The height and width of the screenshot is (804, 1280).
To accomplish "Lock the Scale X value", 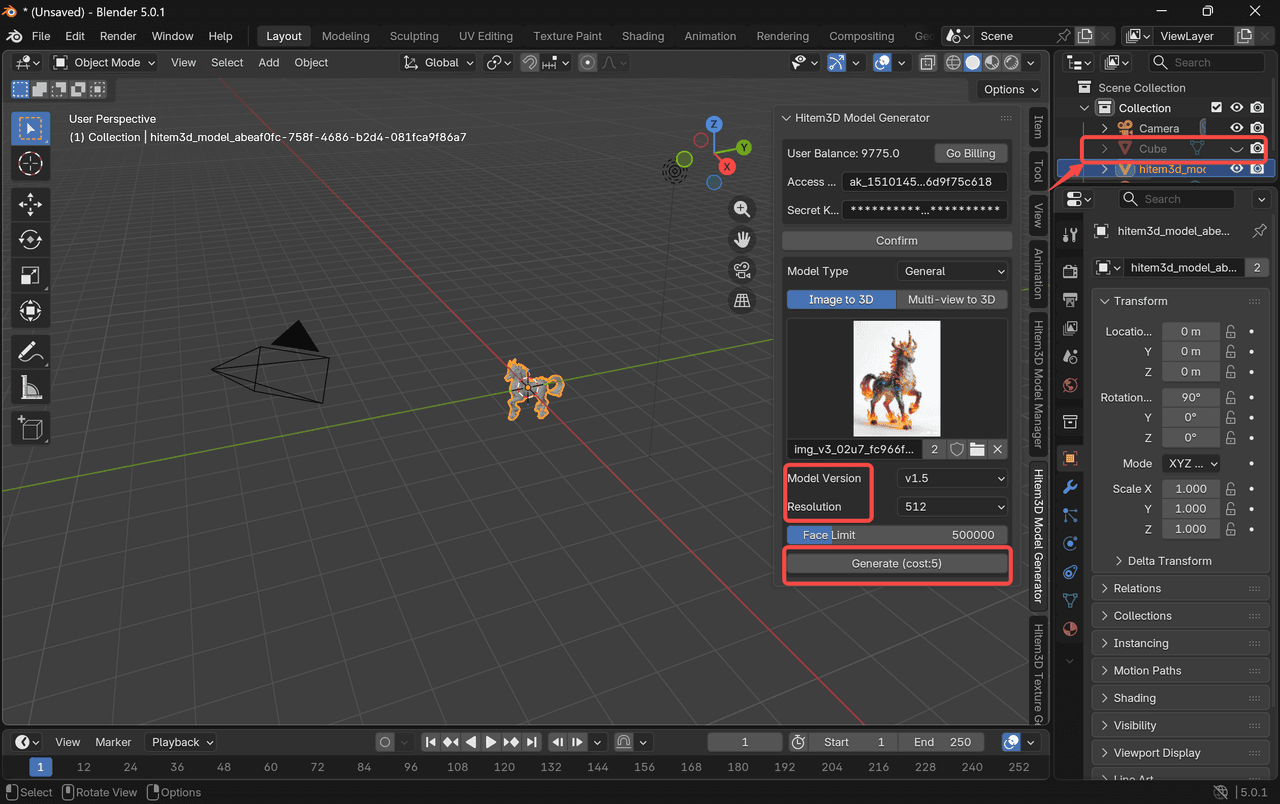I will click(1231, 489).
